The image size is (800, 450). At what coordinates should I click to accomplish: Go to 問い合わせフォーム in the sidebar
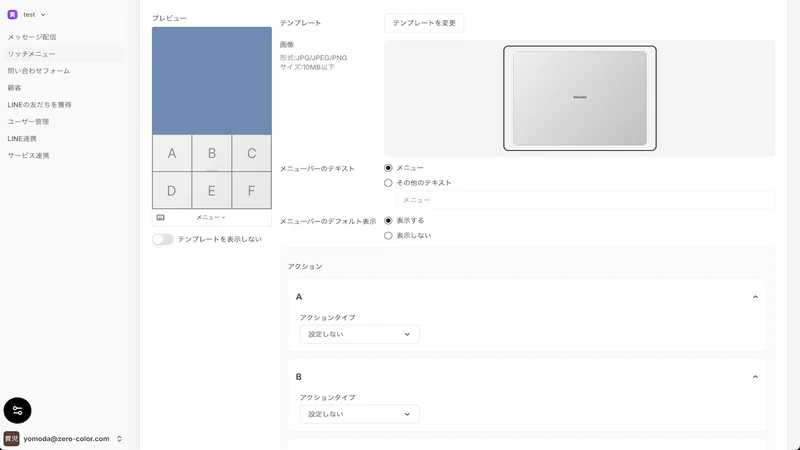[39, 71]
